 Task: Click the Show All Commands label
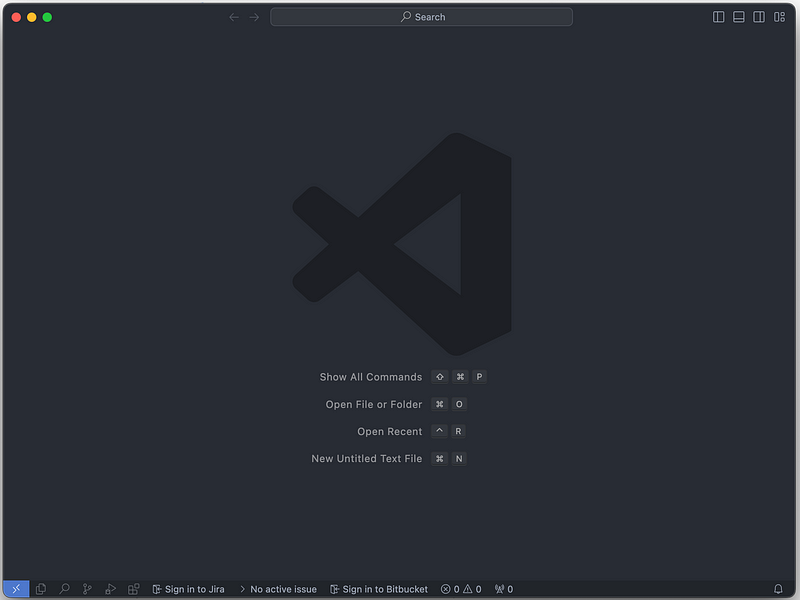[x=371, y=377]
